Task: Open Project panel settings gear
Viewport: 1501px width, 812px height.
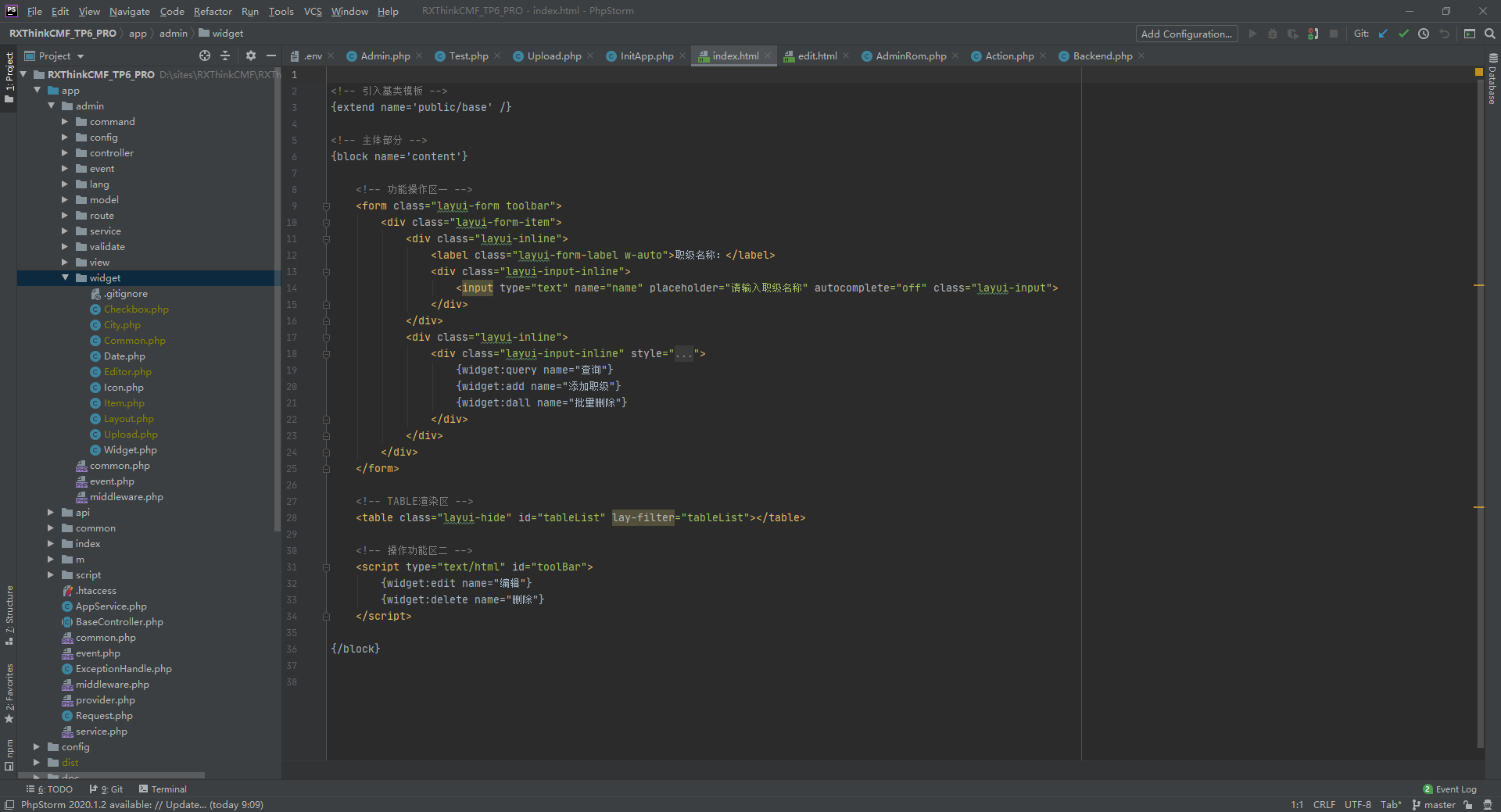Action: point(251,55)
